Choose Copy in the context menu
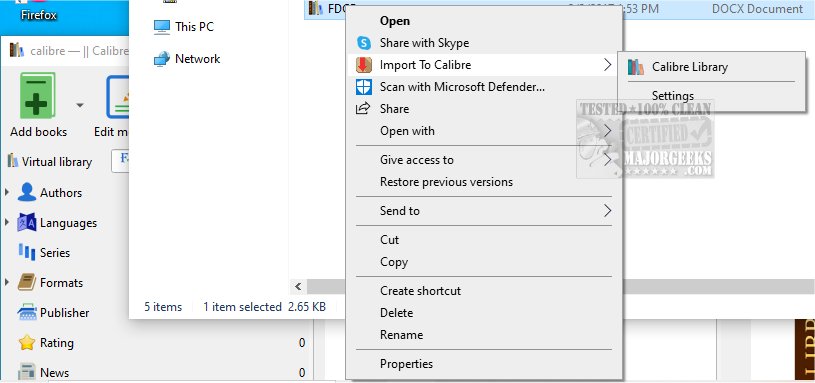This screenshot has height=383, width=815. 394,262
